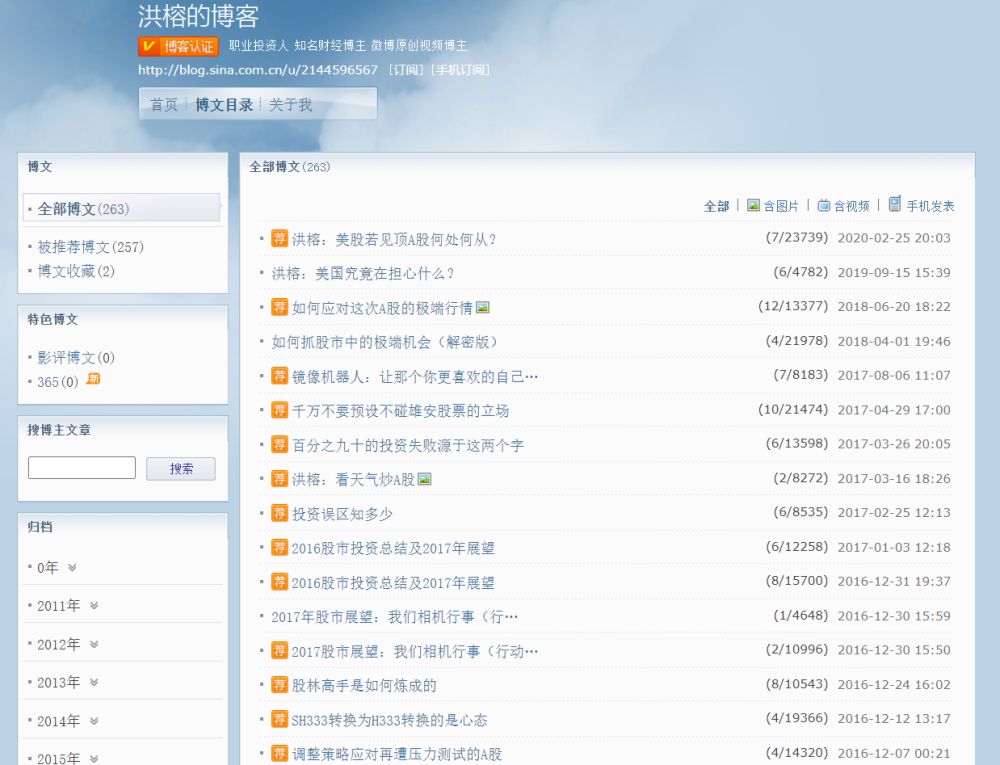Open 博文收藏(2) link
The width and height of the screenshot is (1000, 765).
pos(76,271)
